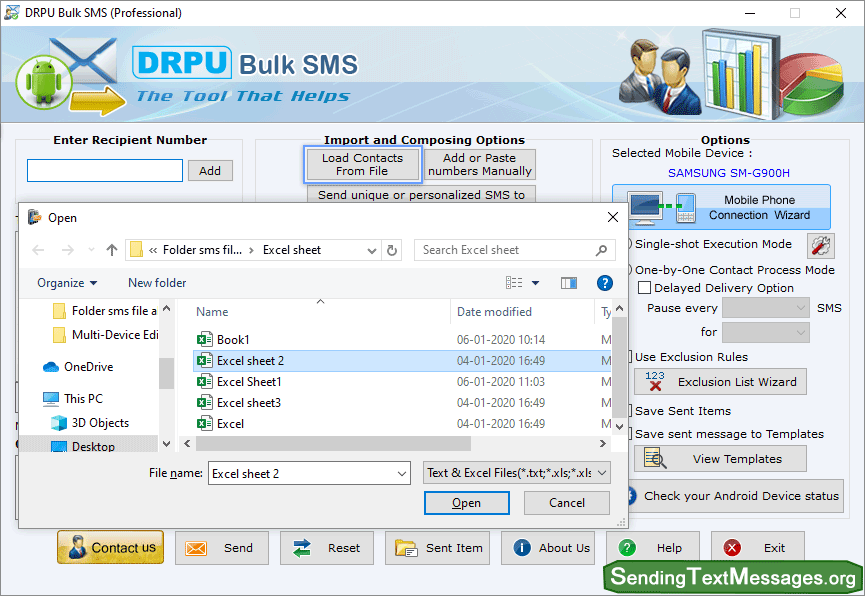Viewport: 865px width, 596px height.
Task: Click Cancel button in dialog
Action: (x=567, y=503)
